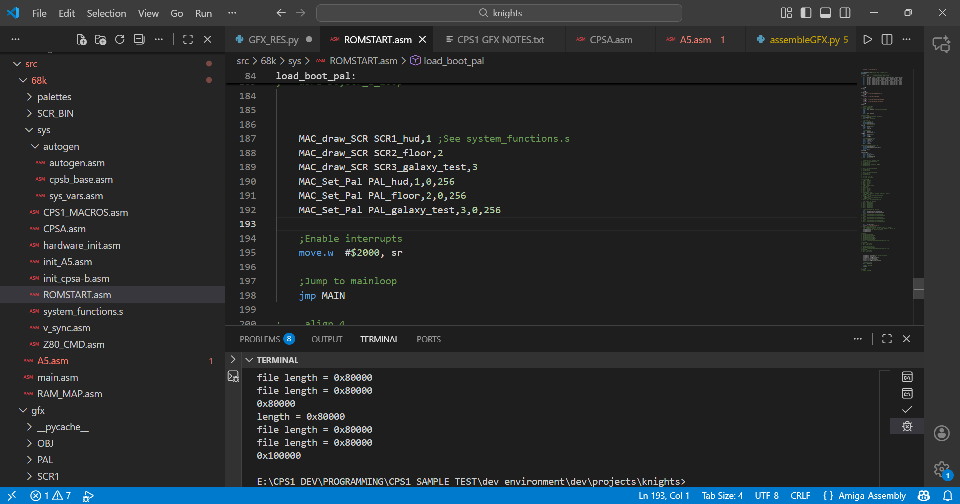Click the editor minimap
Screen dimensions: 960x504
[884, 171]
